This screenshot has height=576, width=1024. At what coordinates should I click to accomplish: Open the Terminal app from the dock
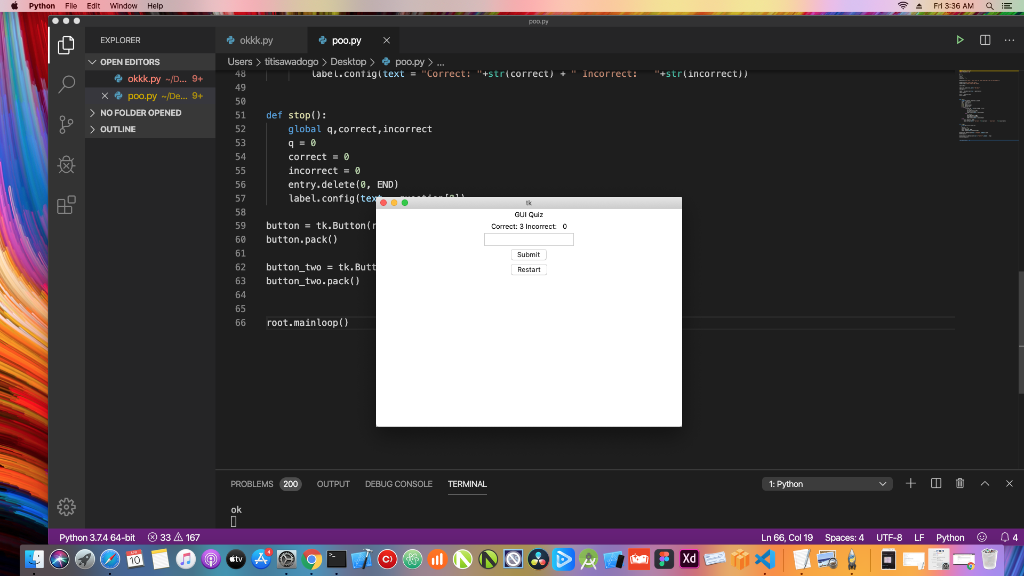[336, 559]
